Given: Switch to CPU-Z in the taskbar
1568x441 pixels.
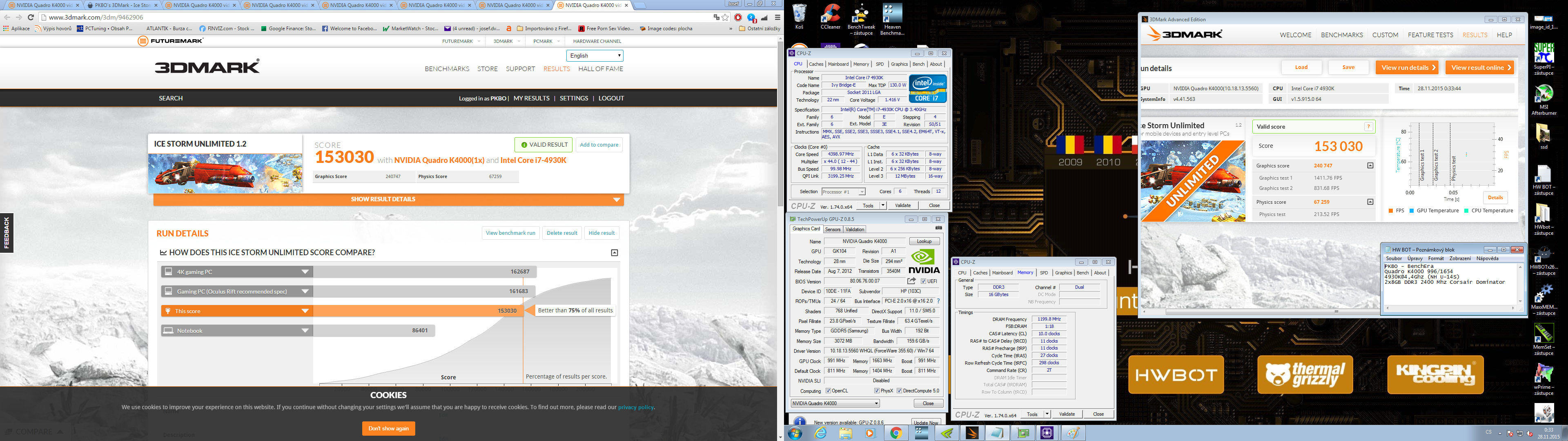Looking at the screenshot, I should coord(1047,433).
